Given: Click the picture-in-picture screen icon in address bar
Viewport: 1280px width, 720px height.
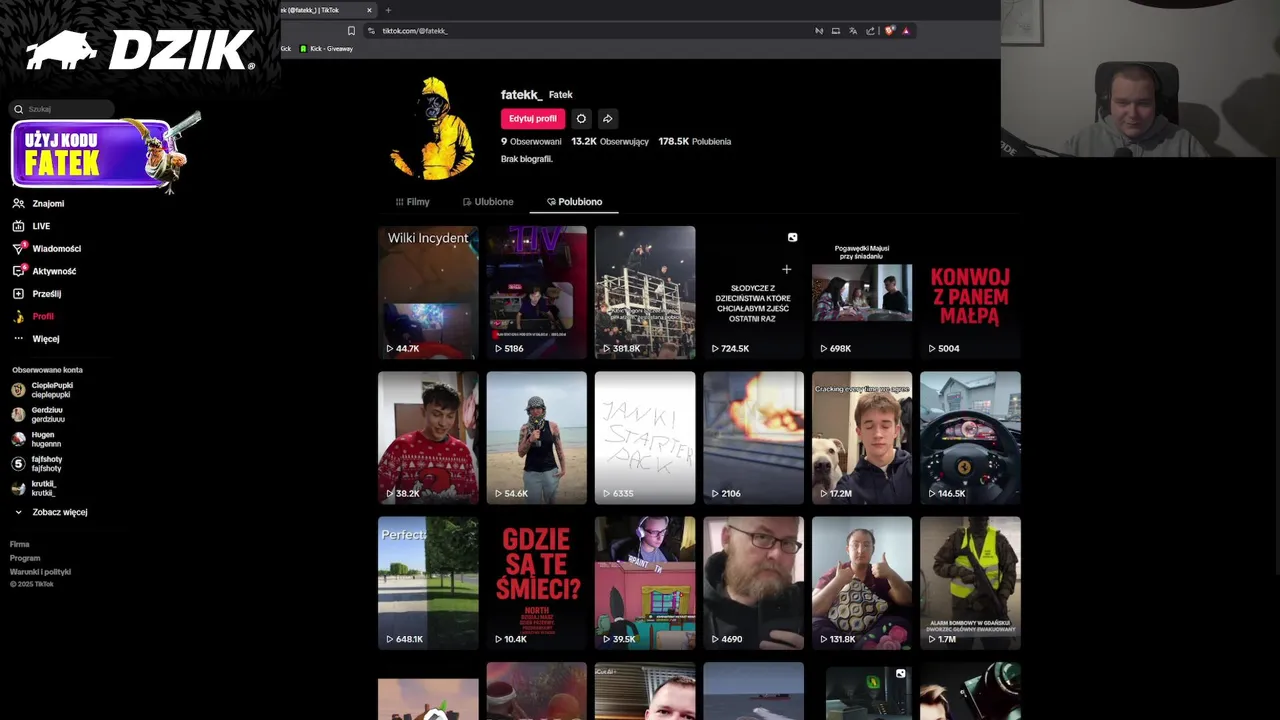Looking at the screenshot, I should pyautogui.click(x=836, y=31).
